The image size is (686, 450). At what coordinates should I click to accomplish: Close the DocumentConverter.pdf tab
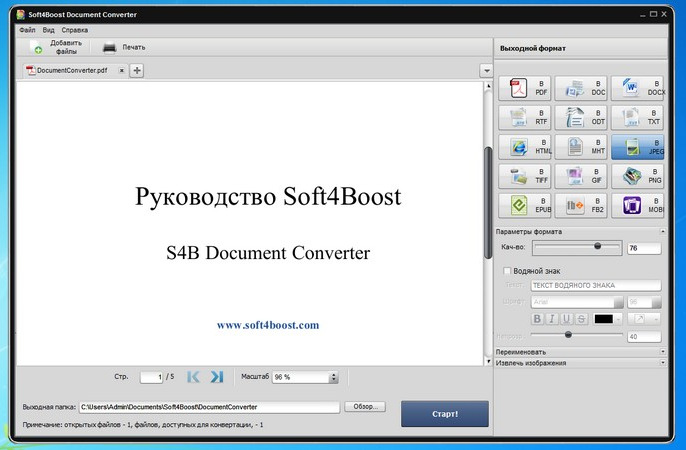122,70
